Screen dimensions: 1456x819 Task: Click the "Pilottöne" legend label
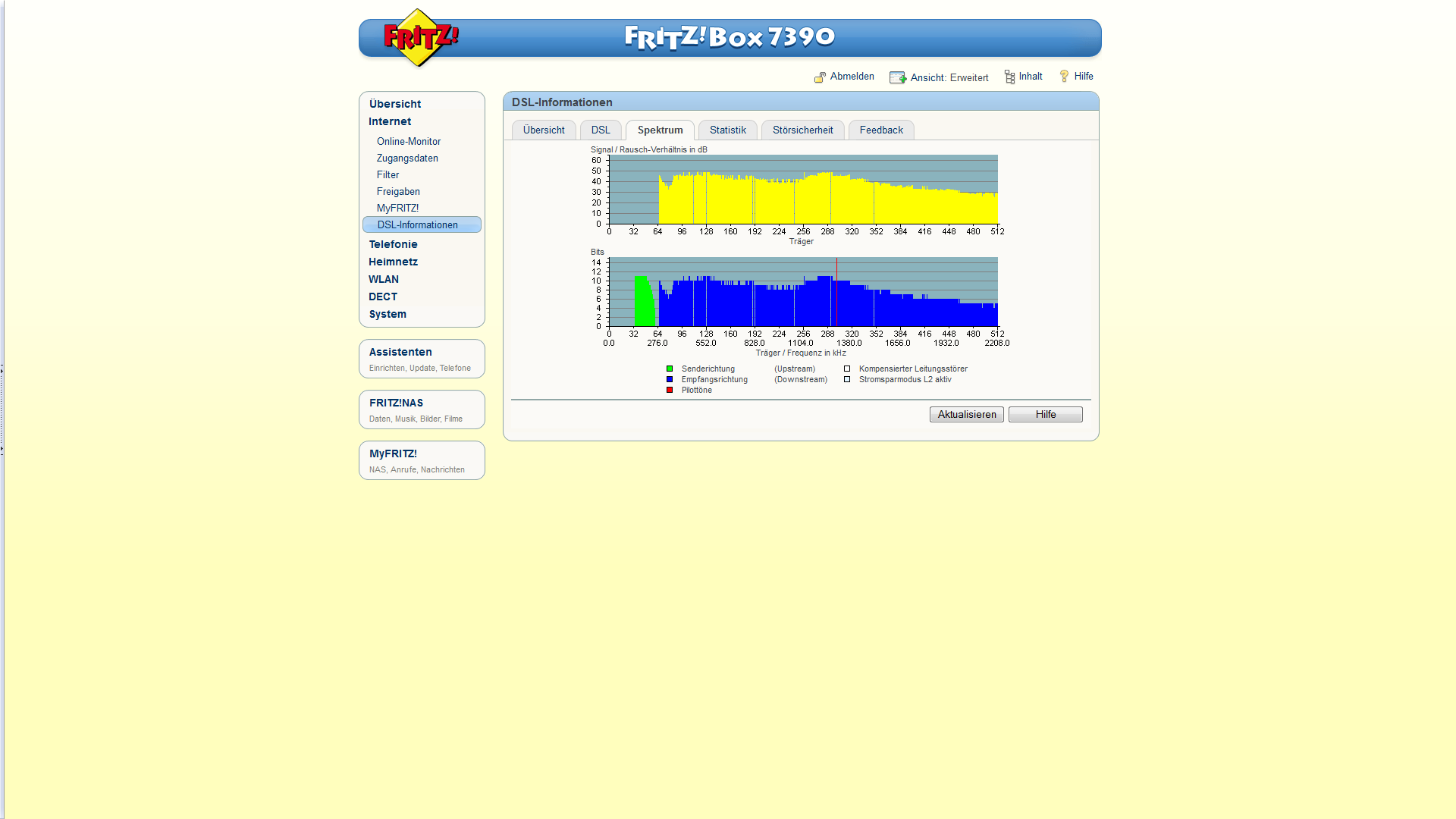coord(697,391)
